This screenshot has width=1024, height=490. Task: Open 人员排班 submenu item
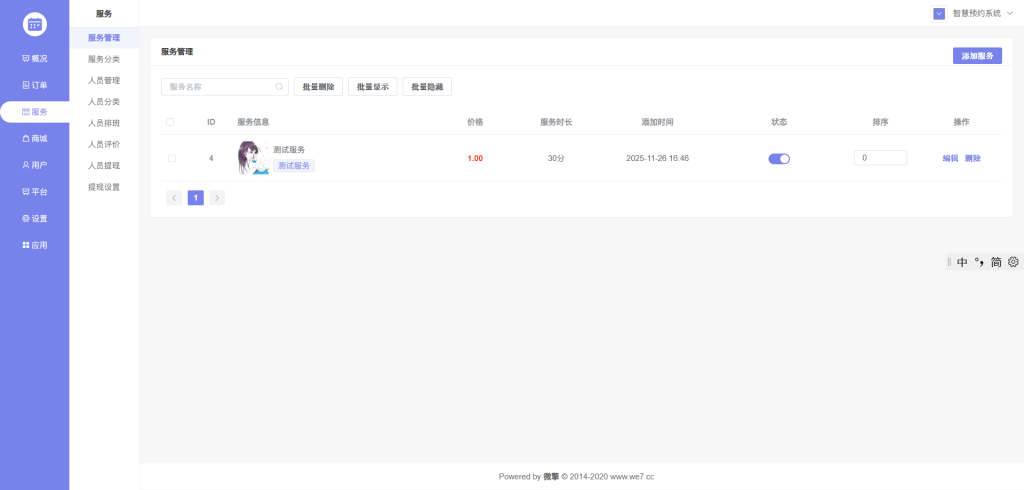click(104, 123)
